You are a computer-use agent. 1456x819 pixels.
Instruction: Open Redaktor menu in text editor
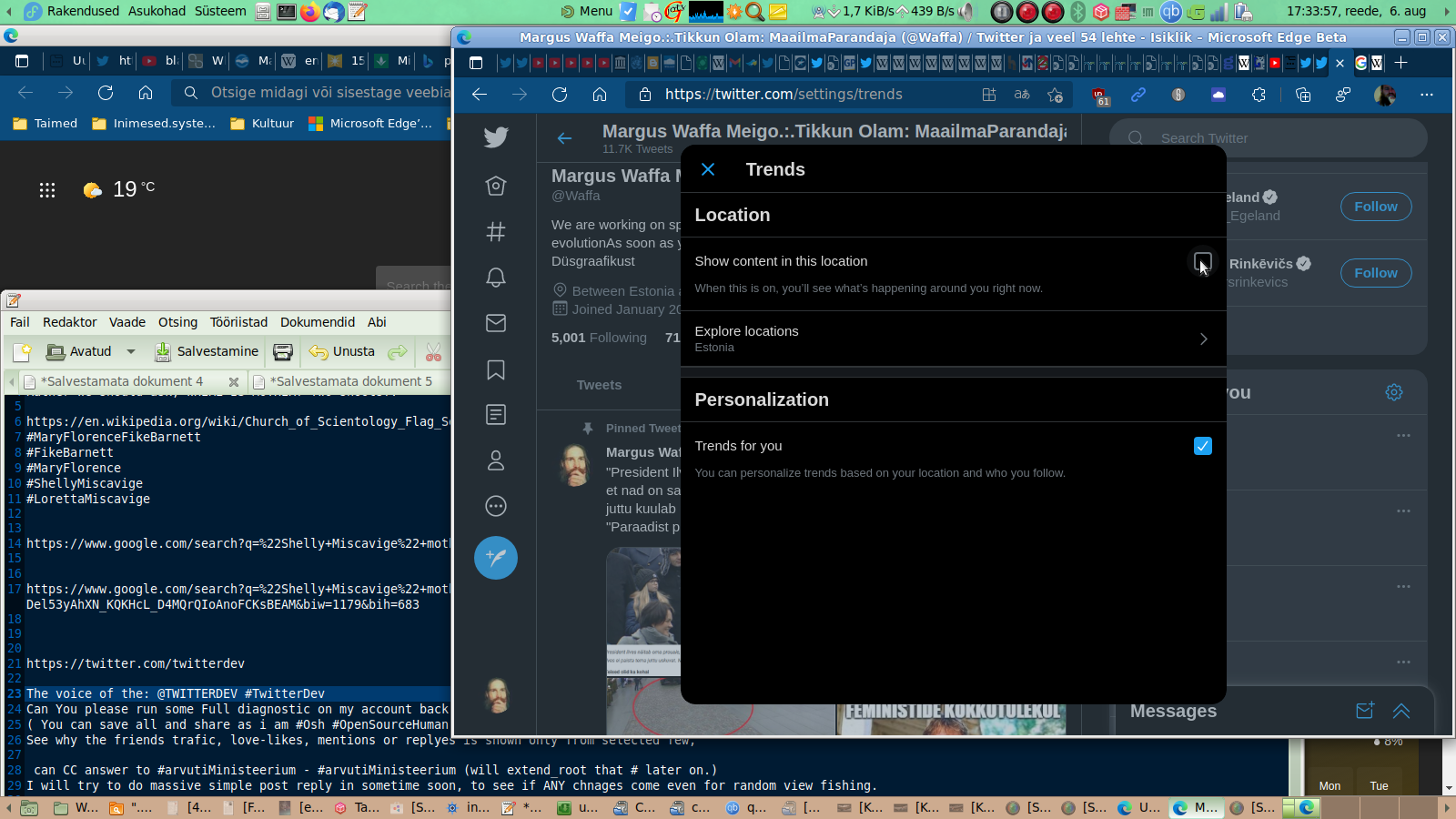click(x=70, y=322)
